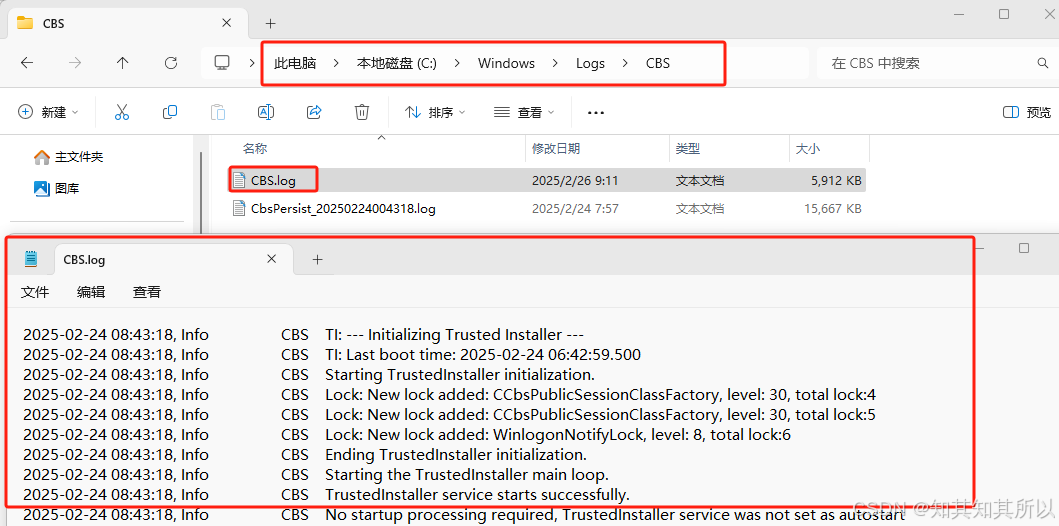Go back in File Explorer

click(x=26, y=63)
